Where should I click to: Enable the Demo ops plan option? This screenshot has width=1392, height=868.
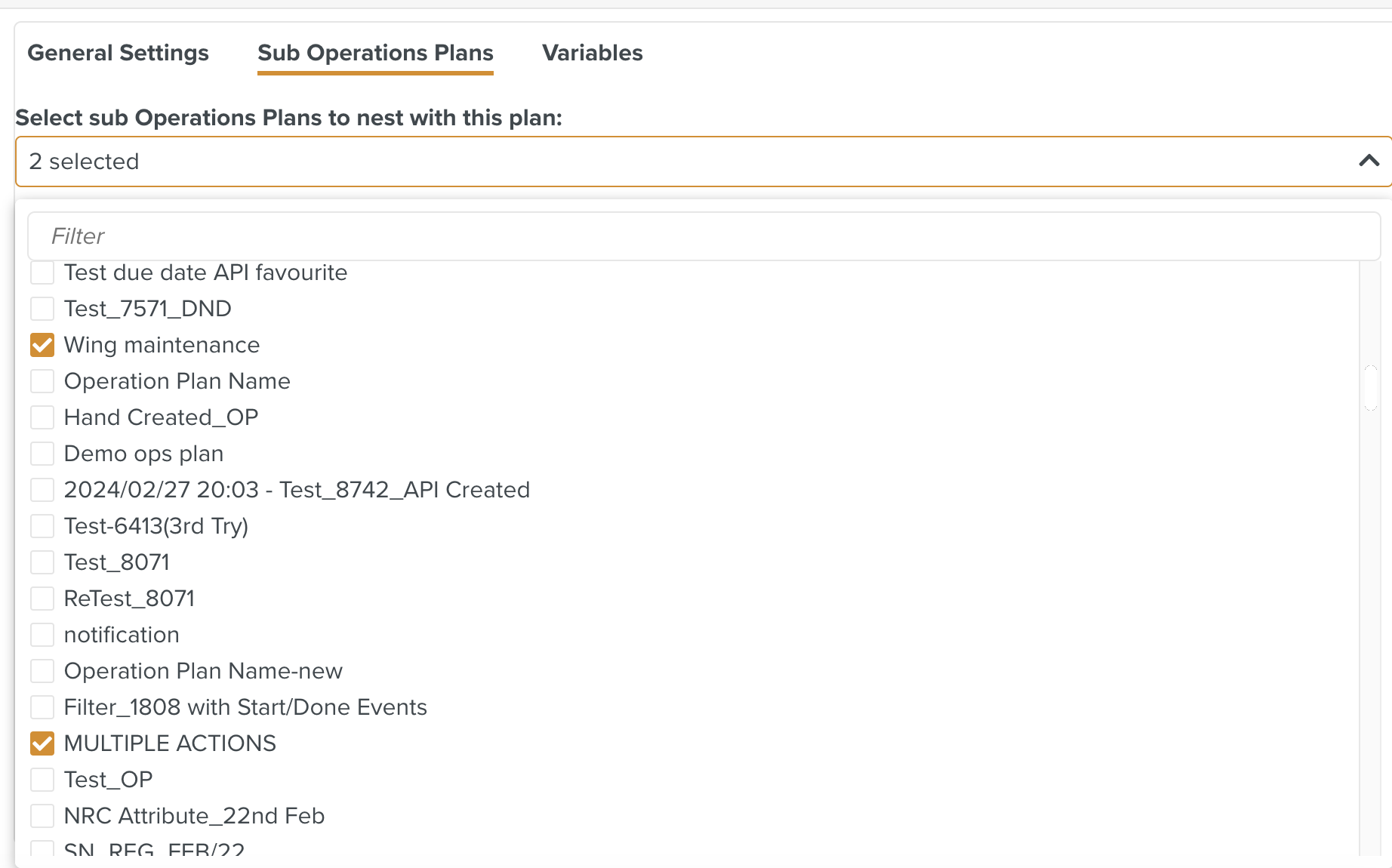pyautogui.click(x=42, y=454)
